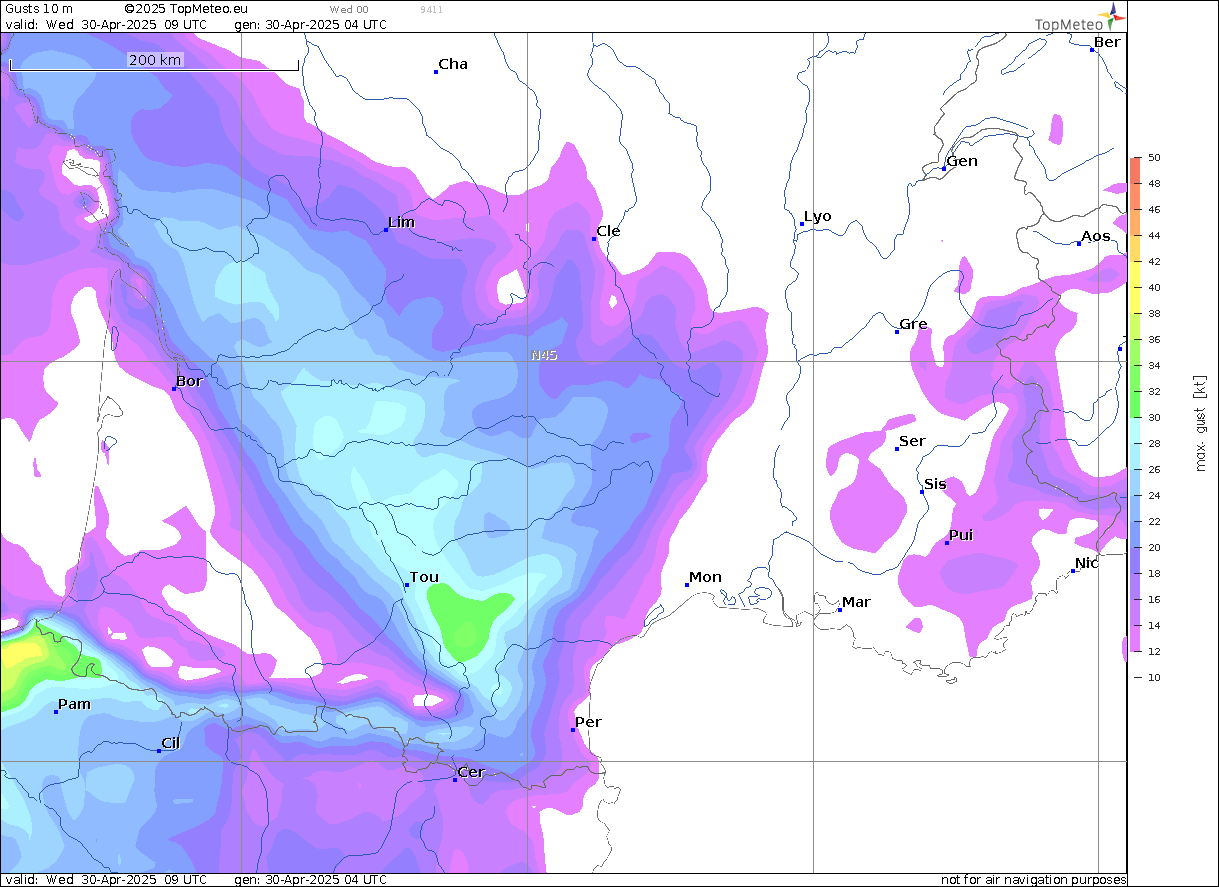Click legend value 36
Image resolution: width=1219 pixels, height=887 pixels.
[1154, 340]
